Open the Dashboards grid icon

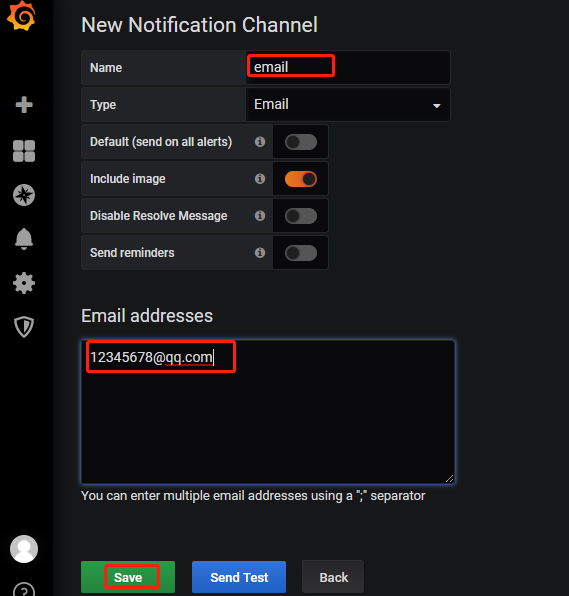pyautogui.click(x=24, y=151)
